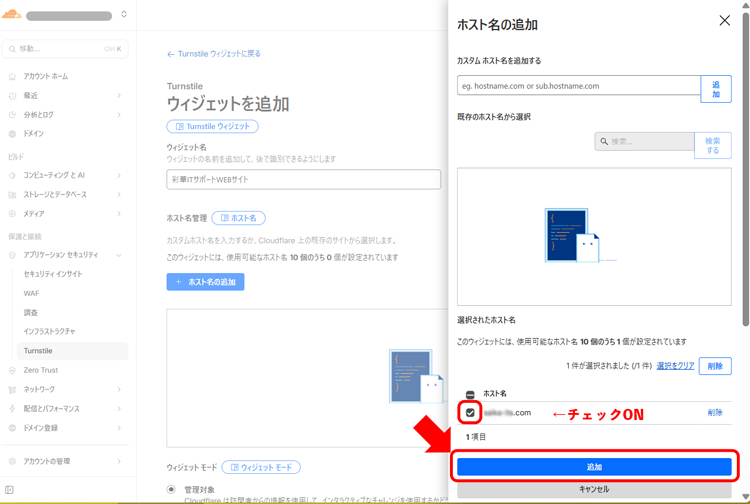Collapse アプリケーション セキュリティ section chevron
This screenshot has height=504, width=750.
(119, 255)
